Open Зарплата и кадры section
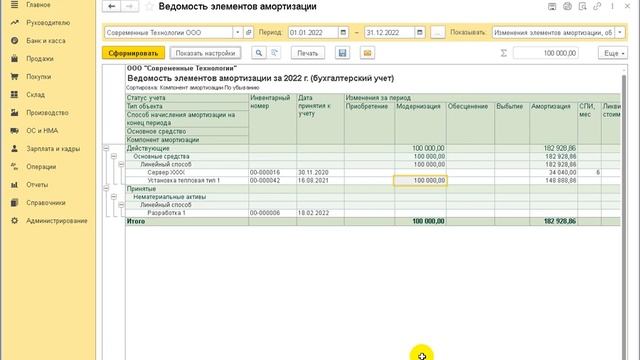 tap(53, 149)
